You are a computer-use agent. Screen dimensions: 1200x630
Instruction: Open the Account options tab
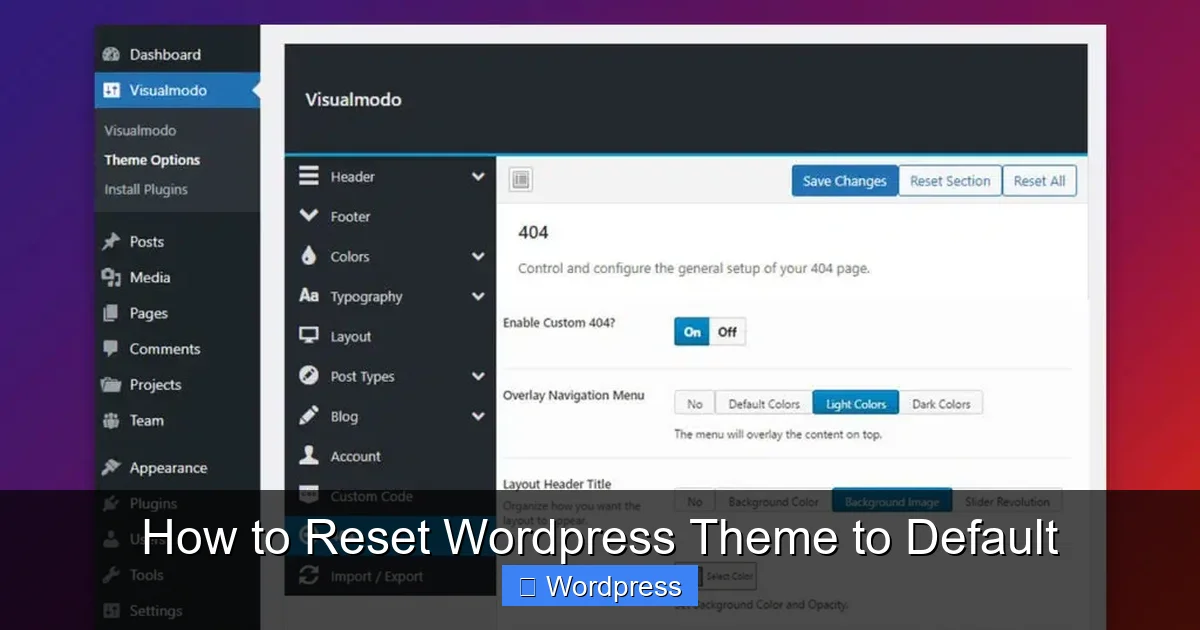point(390,457)
